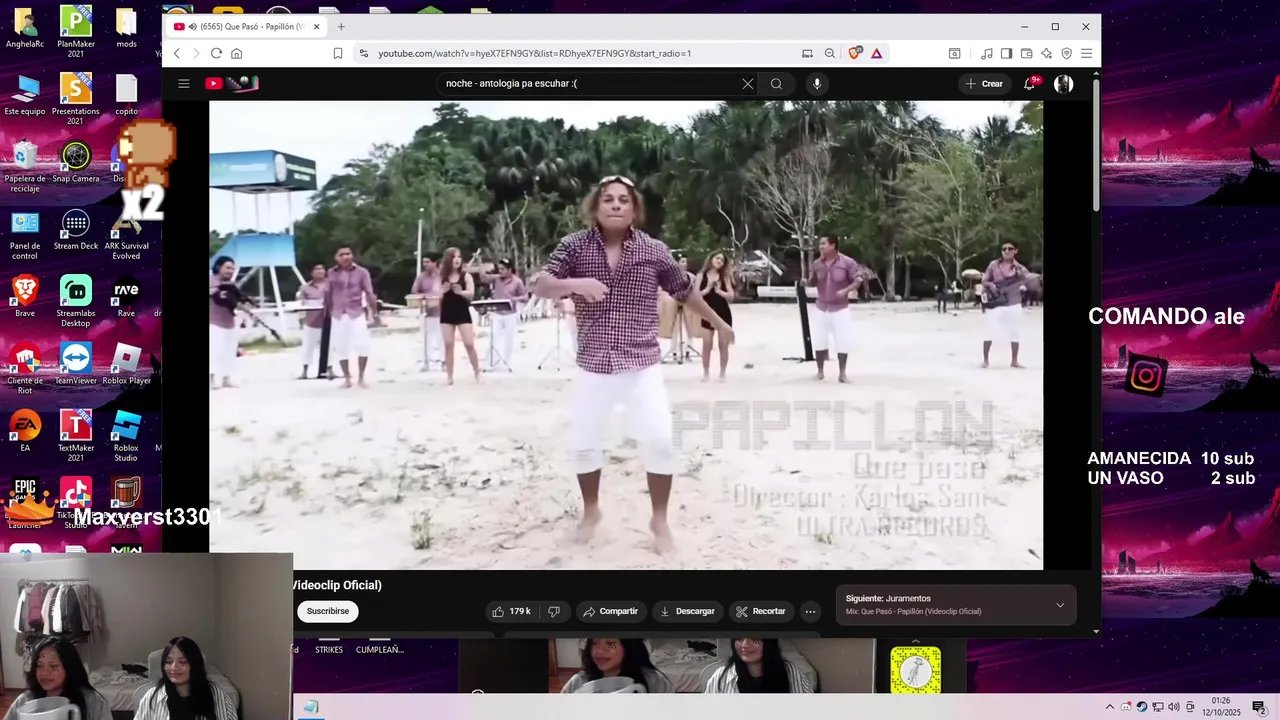Select the Presentations 2021 desktop icon

click(76, 100)
